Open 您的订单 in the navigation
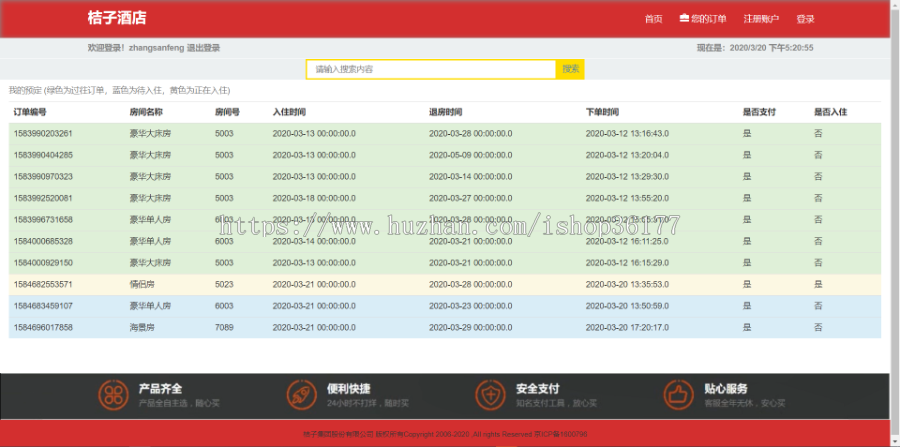Screen dimensions: 900x447 click(x=708, y=19)
